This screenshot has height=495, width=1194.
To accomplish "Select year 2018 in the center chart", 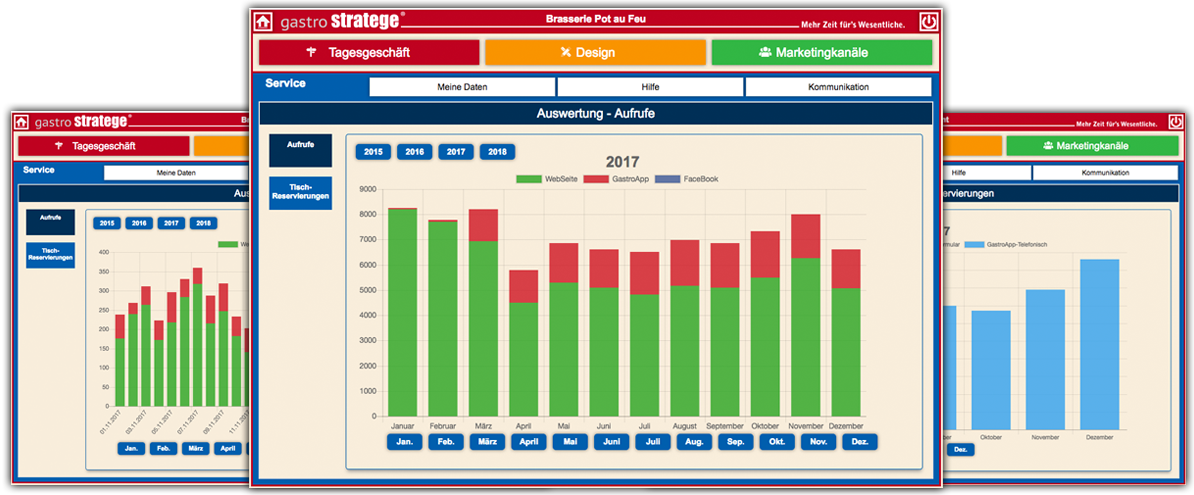I will tap(496, 152).
